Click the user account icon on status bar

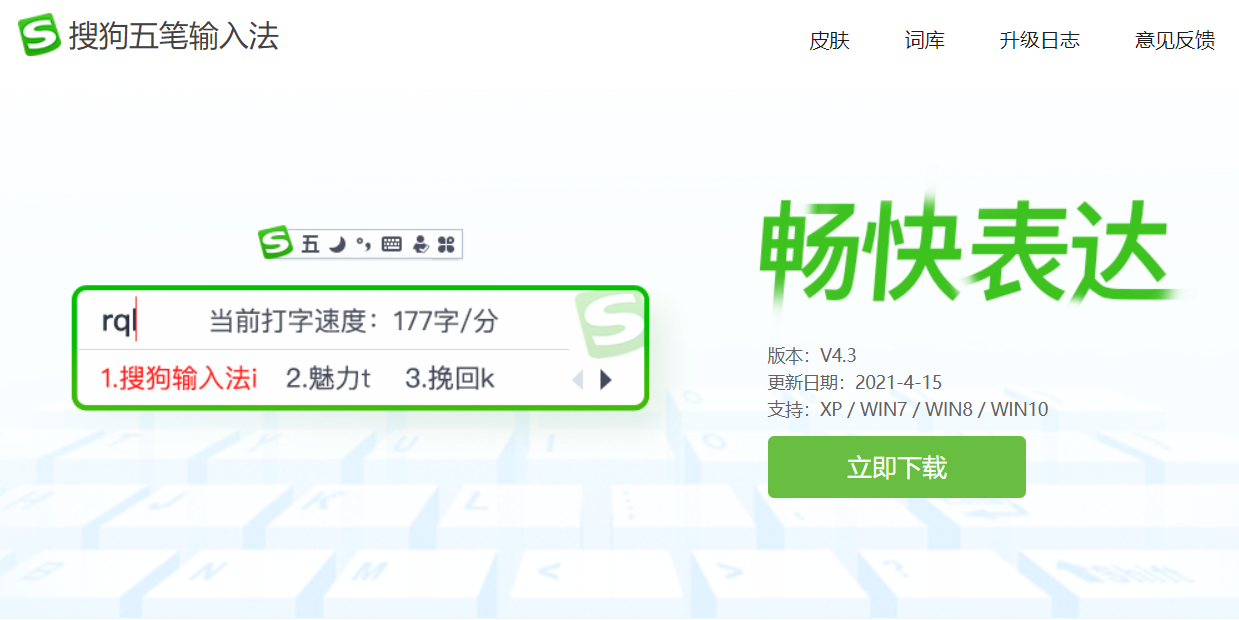tap(421, 244)
